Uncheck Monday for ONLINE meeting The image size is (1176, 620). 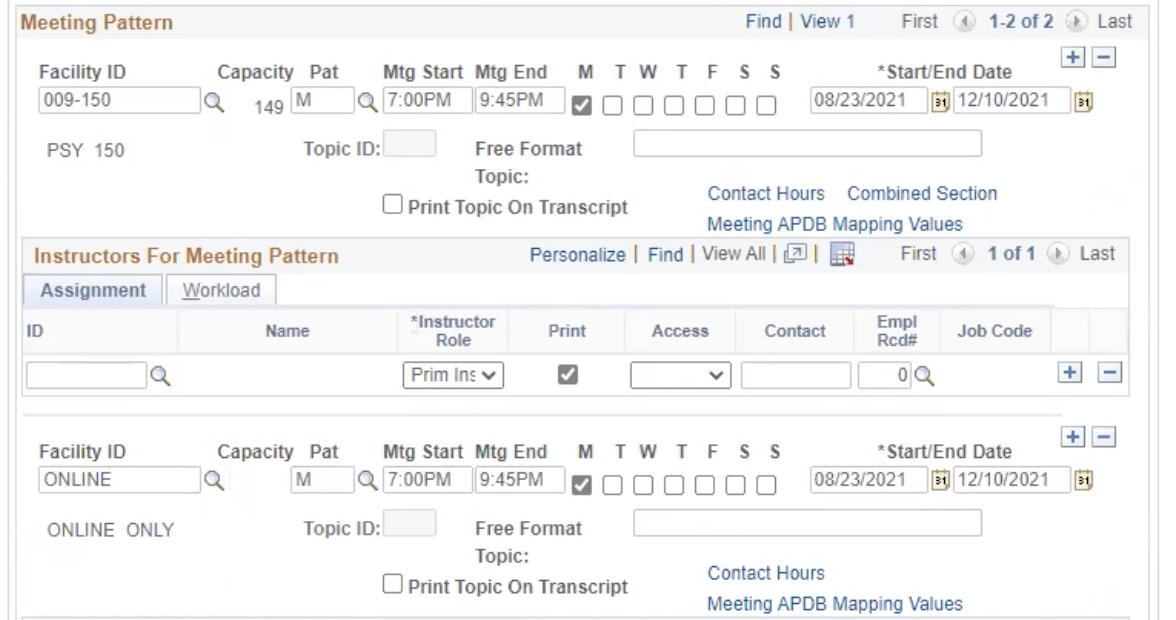point(581,485)
